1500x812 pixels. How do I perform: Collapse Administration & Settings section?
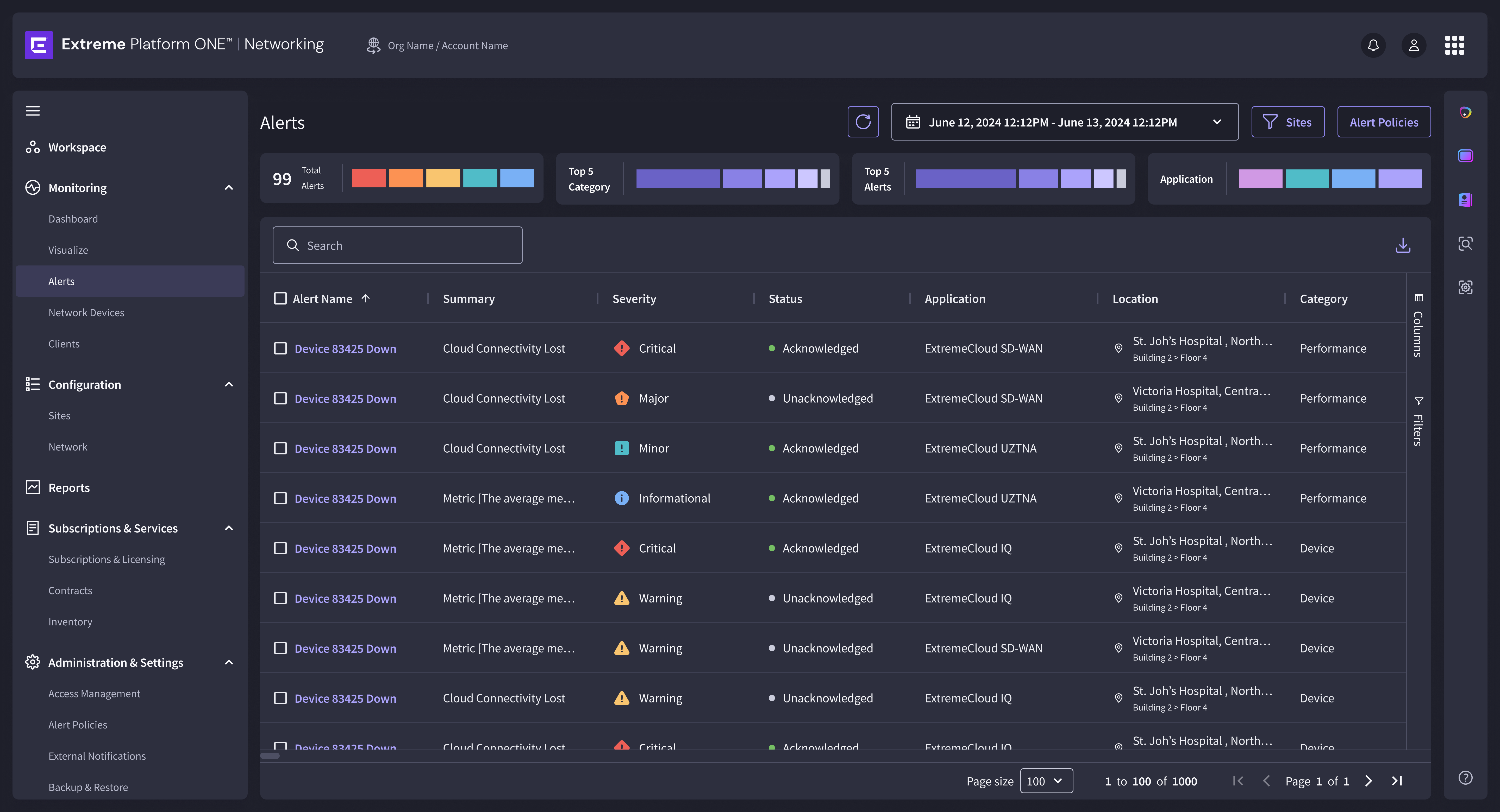[x=229, y=662]
